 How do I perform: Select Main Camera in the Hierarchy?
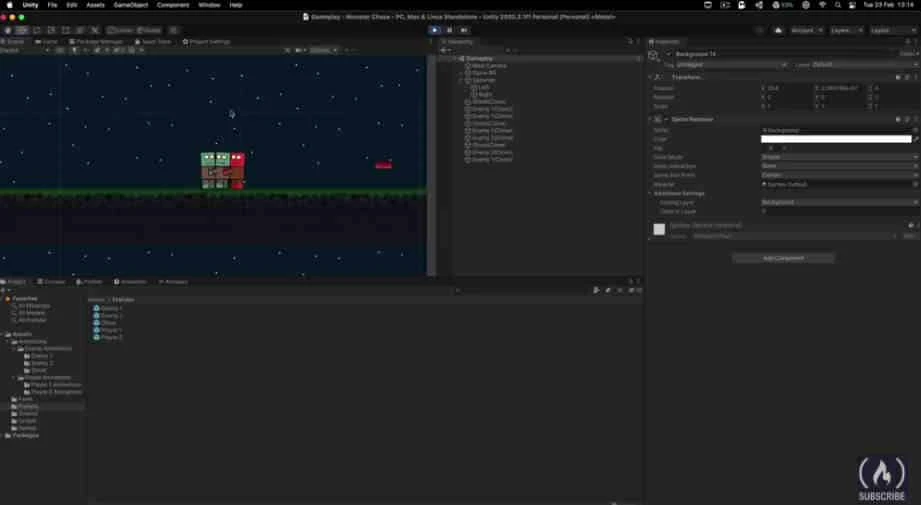point(489,66)
